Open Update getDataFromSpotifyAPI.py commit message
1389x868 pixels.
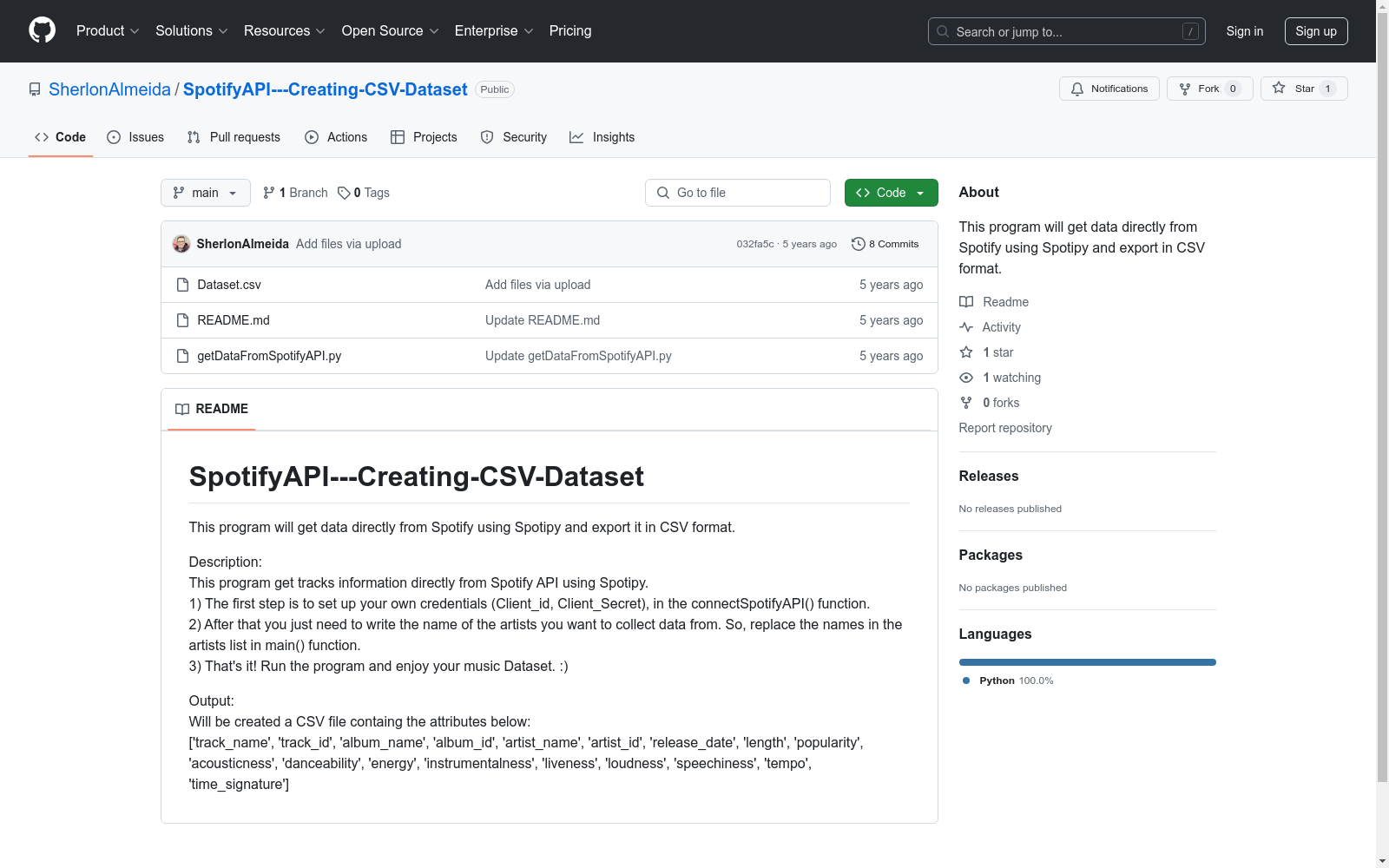click(x=578, y=356)
